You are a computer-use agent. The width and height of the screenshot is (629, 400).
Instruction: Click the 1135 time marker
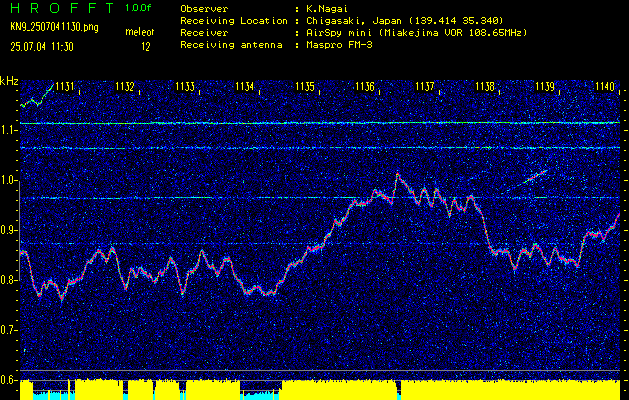point(305,86)
